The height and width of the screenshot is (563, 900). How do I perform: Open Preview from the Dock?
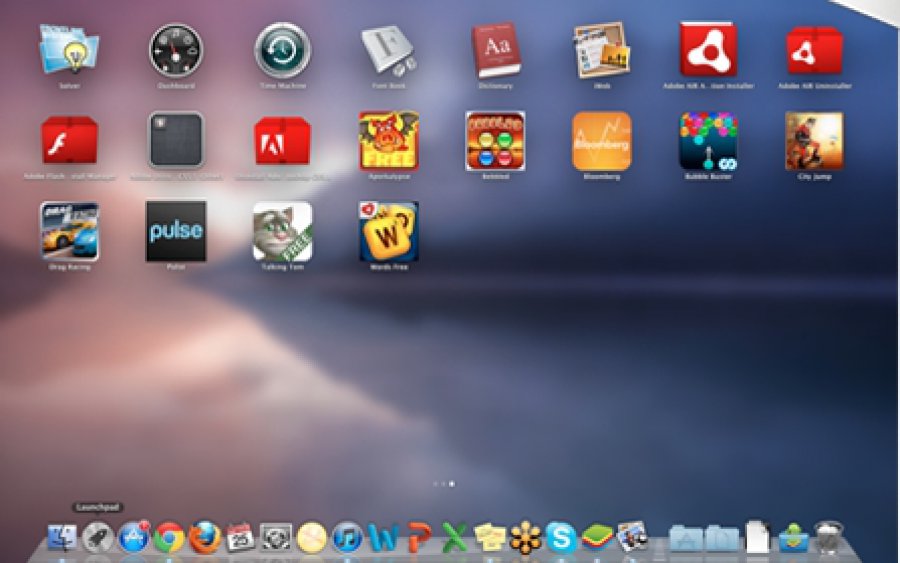pos(633,537)
